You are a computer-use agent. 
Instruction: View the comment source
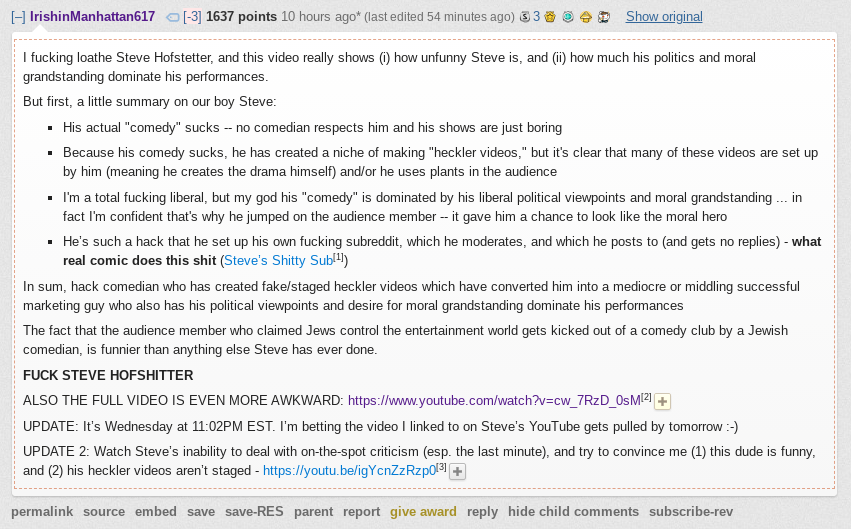pos(104,512)
